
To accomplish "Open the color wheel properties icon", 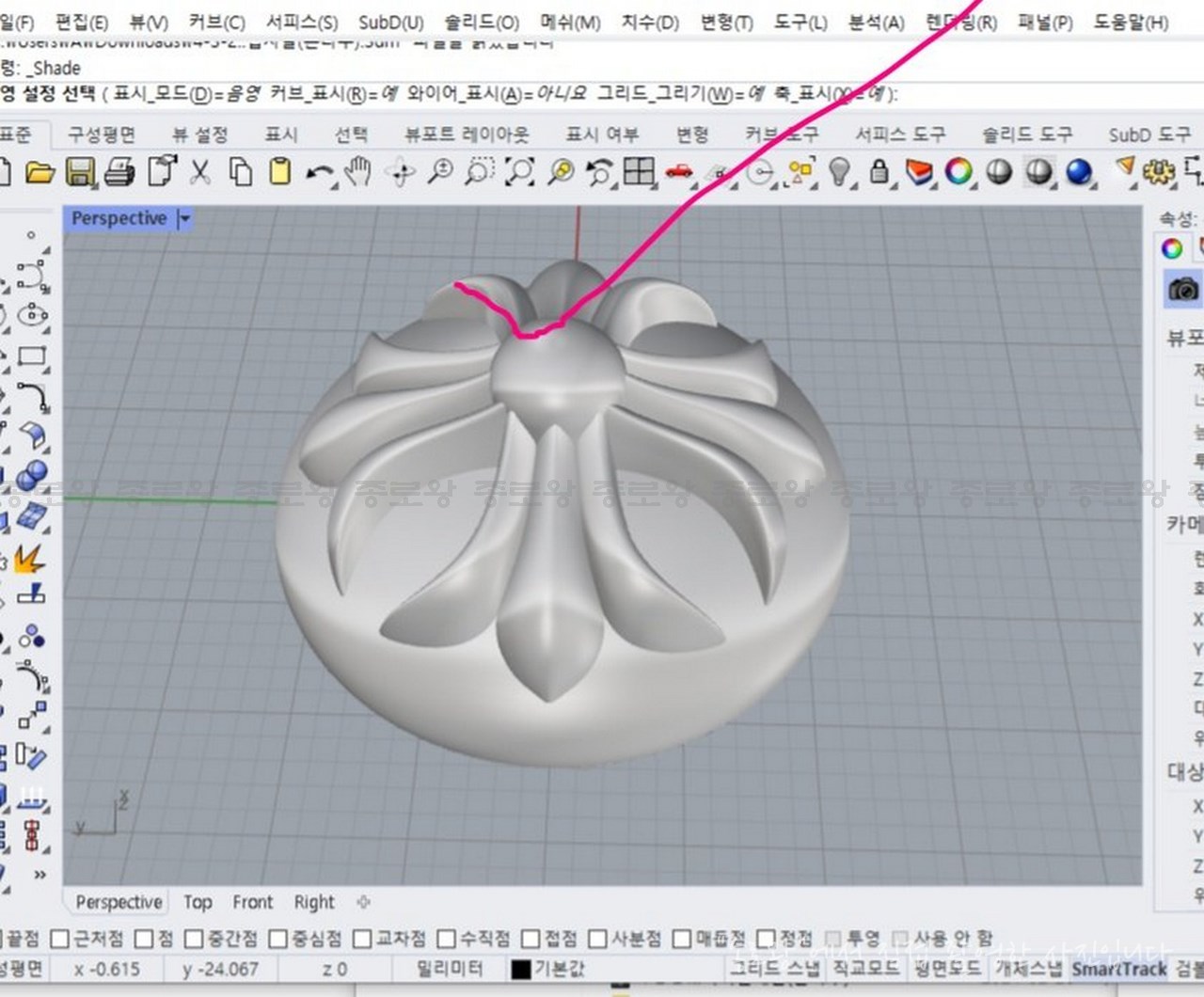I will coord(958,172).
